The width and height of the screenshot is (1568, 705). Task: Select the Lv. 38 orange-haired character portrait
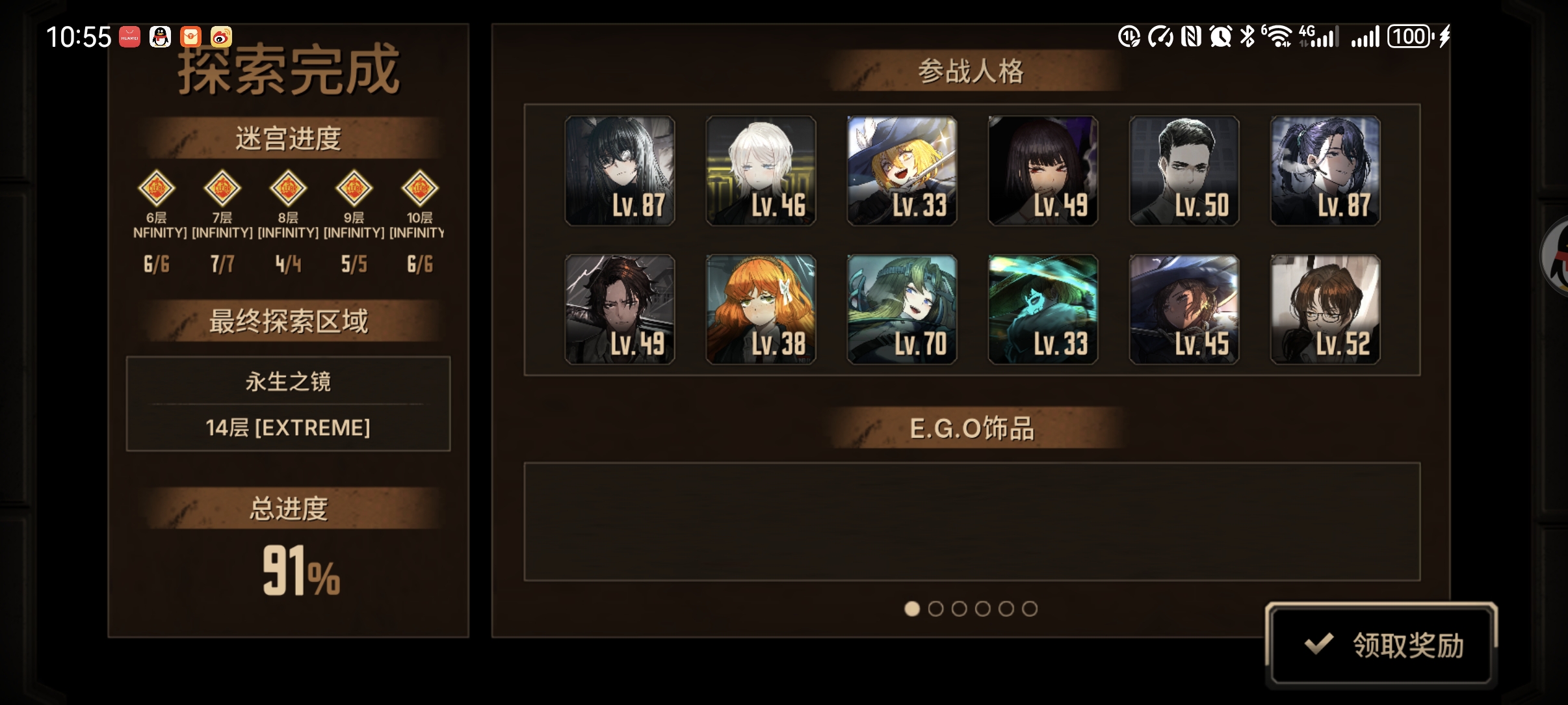761,310
